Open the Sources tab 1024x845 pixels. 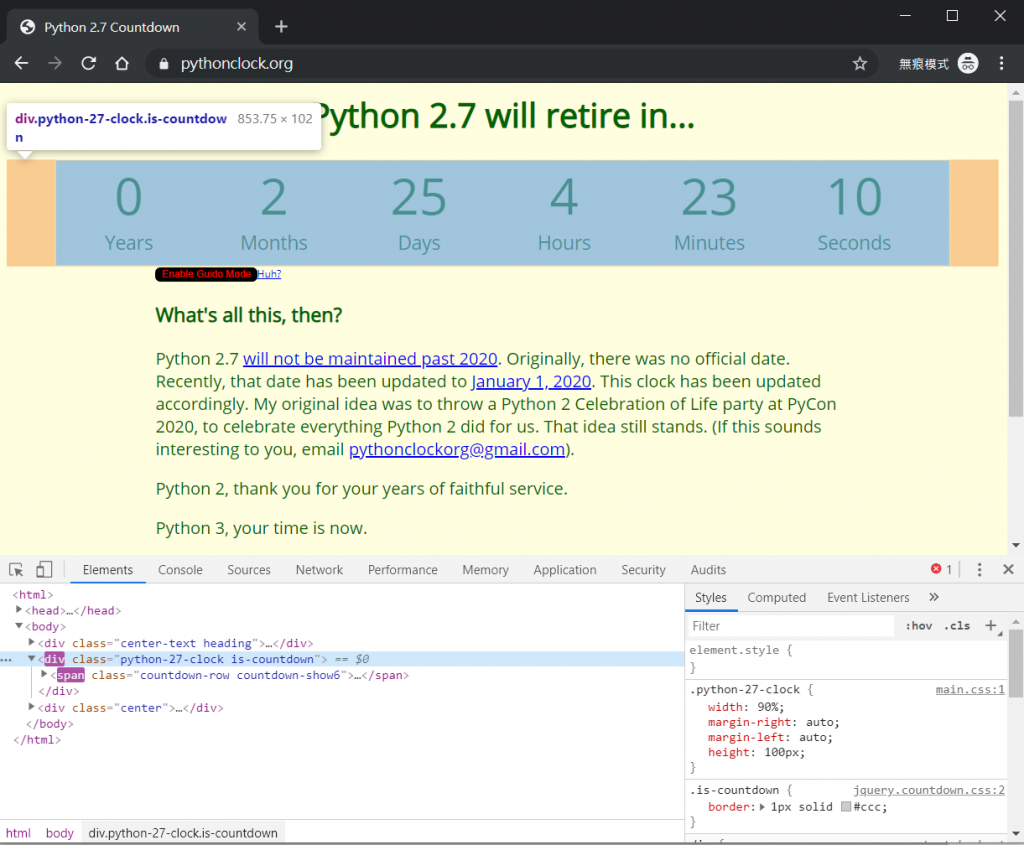[x=249, y=569]
